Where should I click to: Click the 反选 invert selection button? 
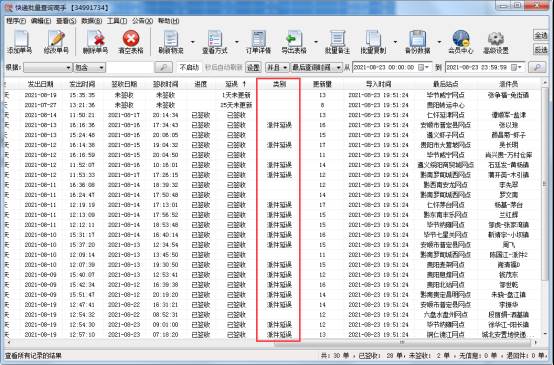click(x=541, y=50)
